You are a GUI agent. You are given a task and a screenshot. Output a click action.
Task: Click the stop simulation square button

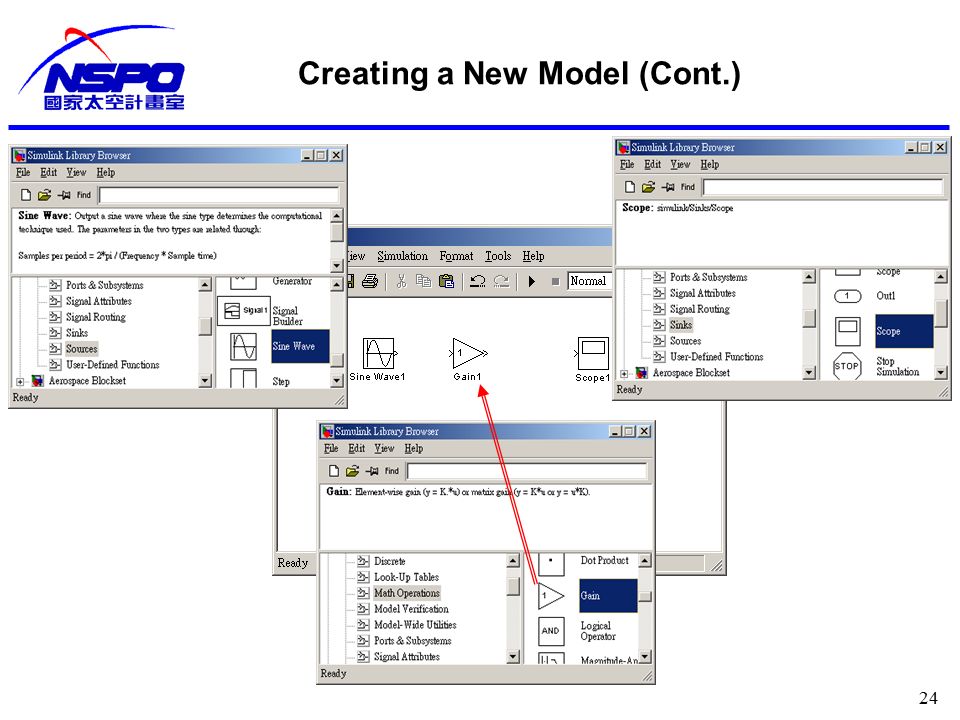click(x=555, y=282)
